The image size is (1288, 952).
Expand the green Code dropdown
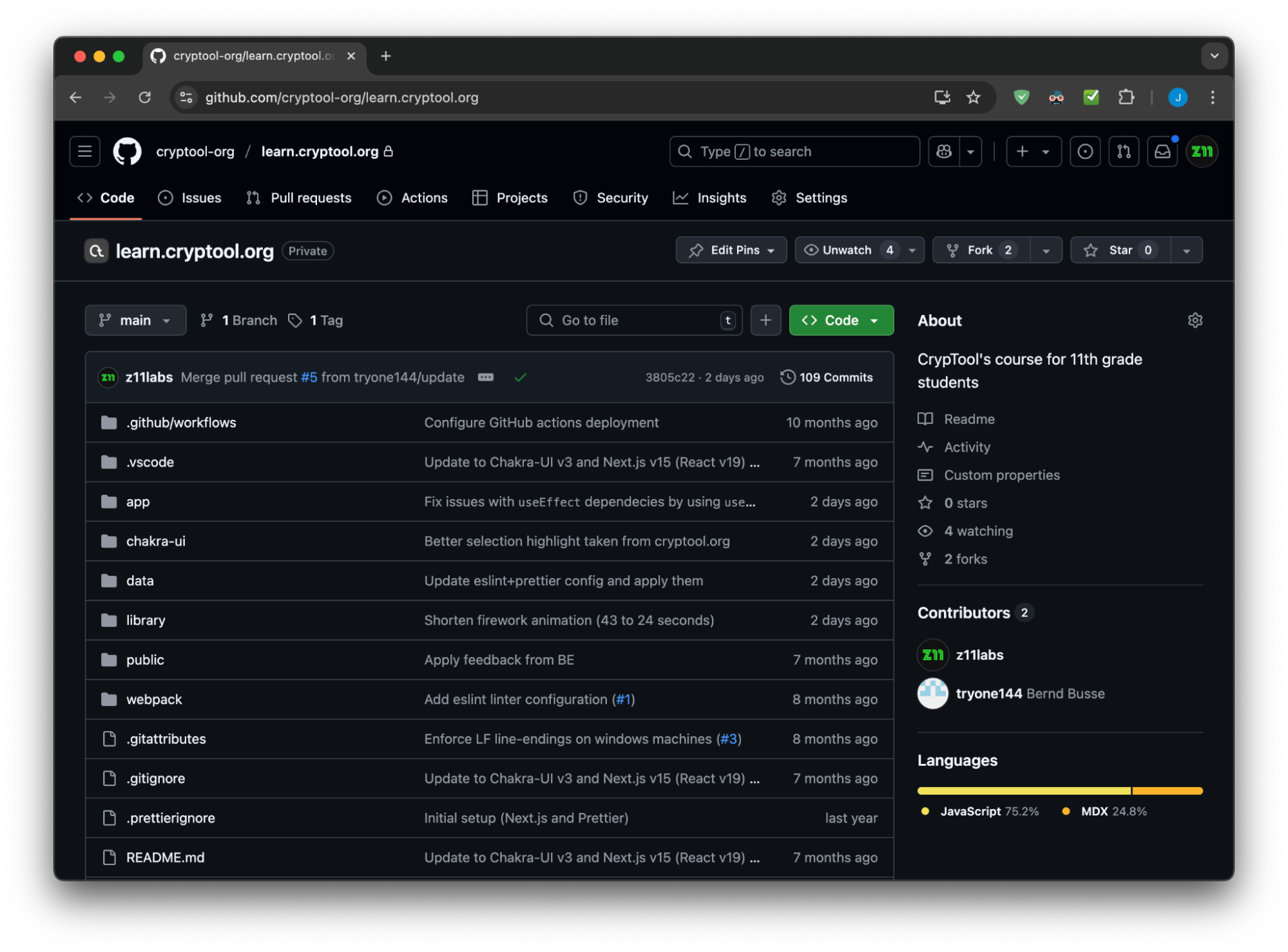841,320
